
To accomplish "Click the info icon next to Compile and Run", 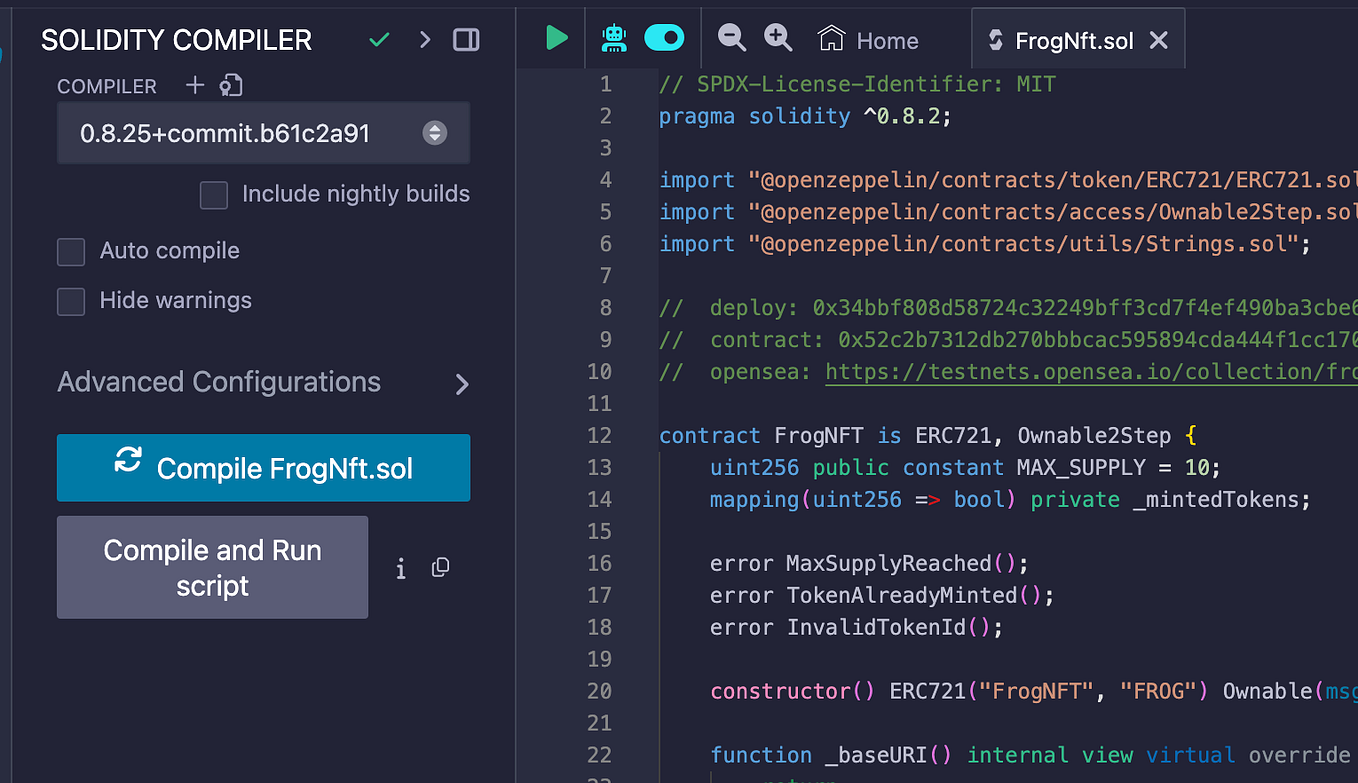I will coord(400,568).
